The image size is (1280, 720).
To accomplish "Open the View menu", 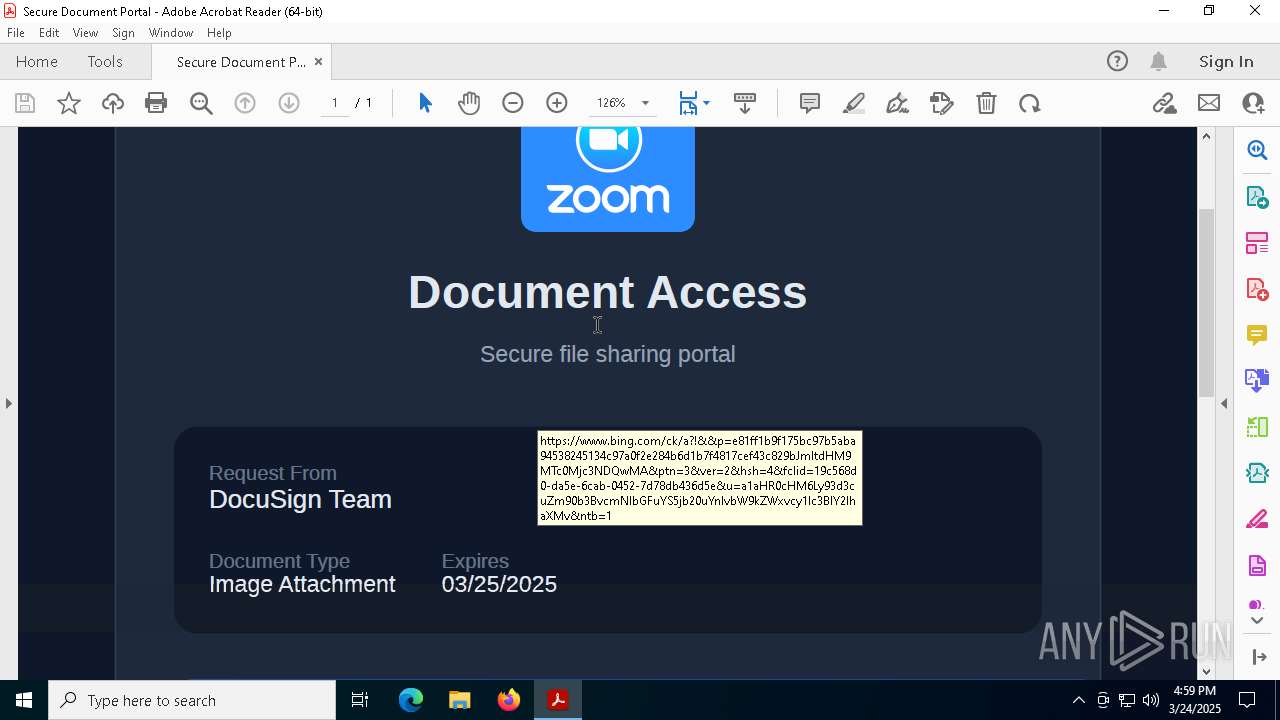I will tap(85, 33).
